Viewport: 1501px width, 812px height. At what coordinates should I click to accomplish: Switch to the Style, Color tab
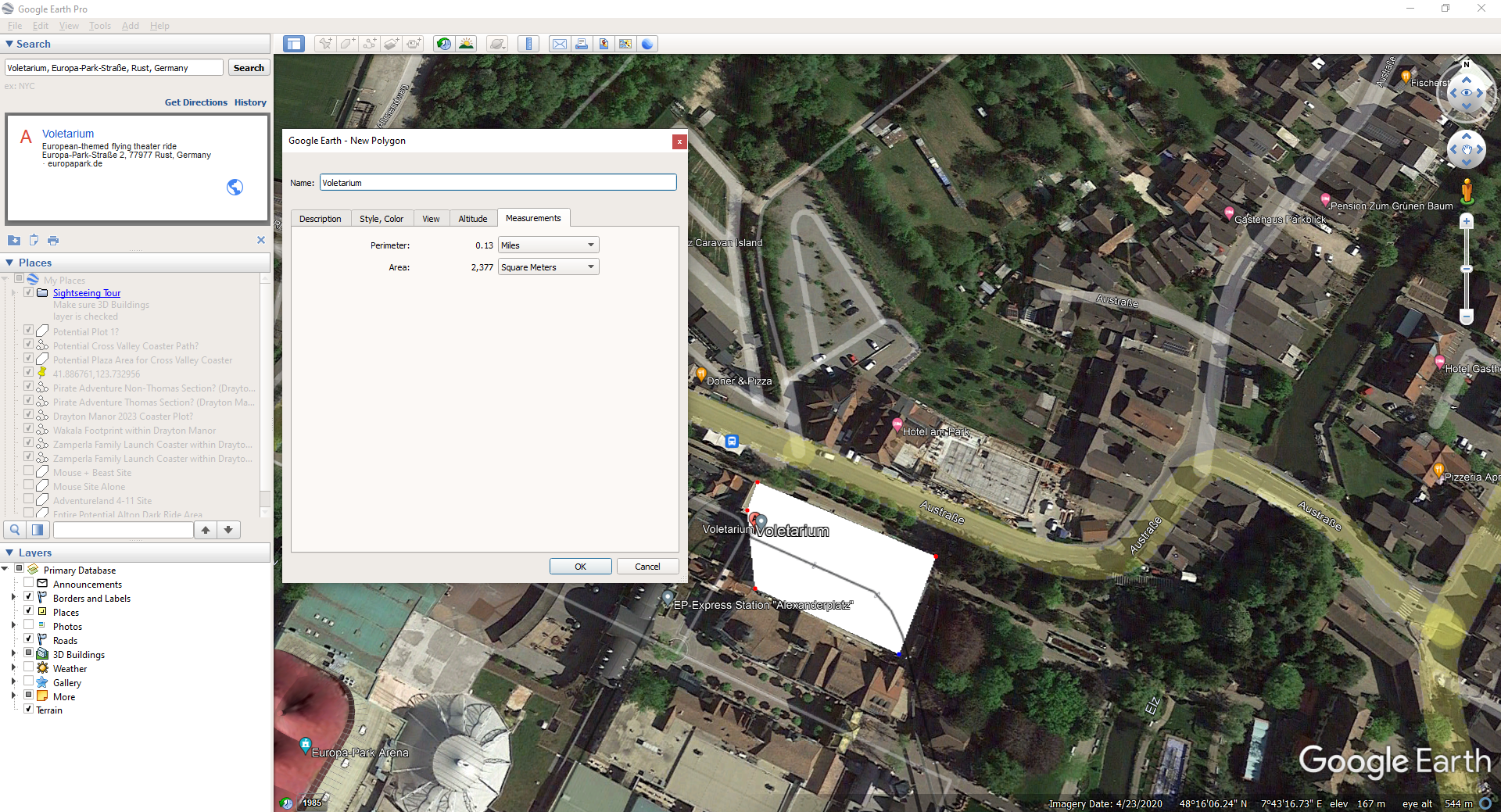pyautogui.click(x=382, y=219)
